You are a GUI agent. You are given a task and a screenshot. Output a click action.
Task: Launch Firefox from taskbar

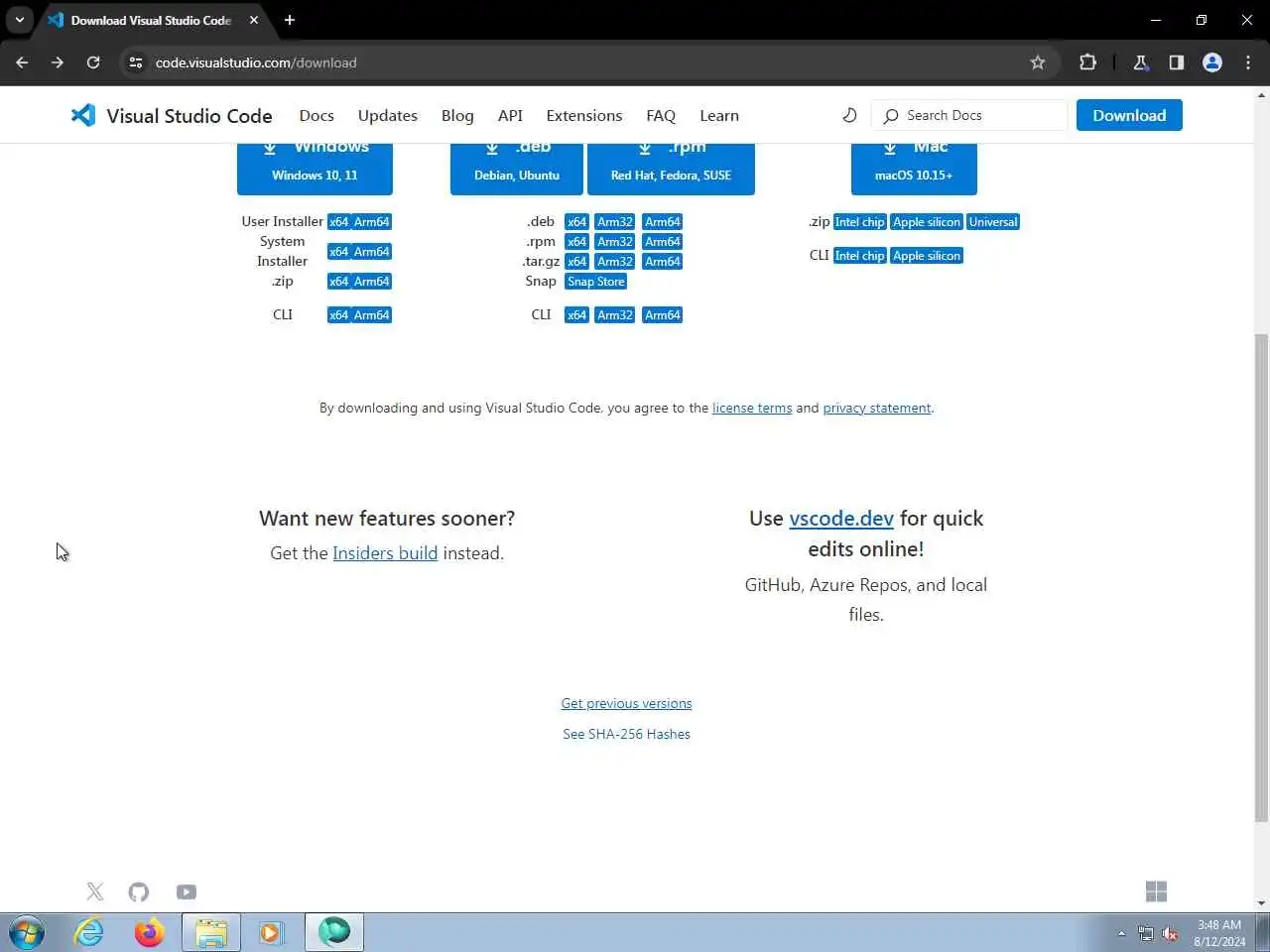coord(150,933)
